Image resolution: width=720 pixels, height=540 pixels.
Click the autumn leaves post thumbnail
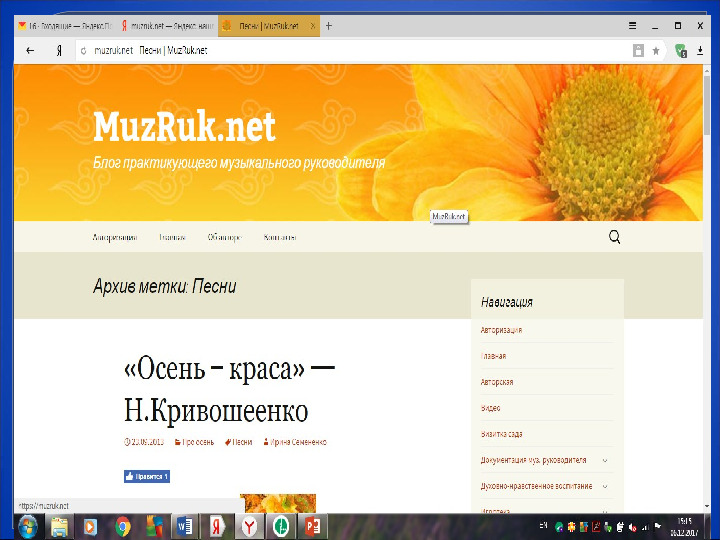tap(278, 503)
